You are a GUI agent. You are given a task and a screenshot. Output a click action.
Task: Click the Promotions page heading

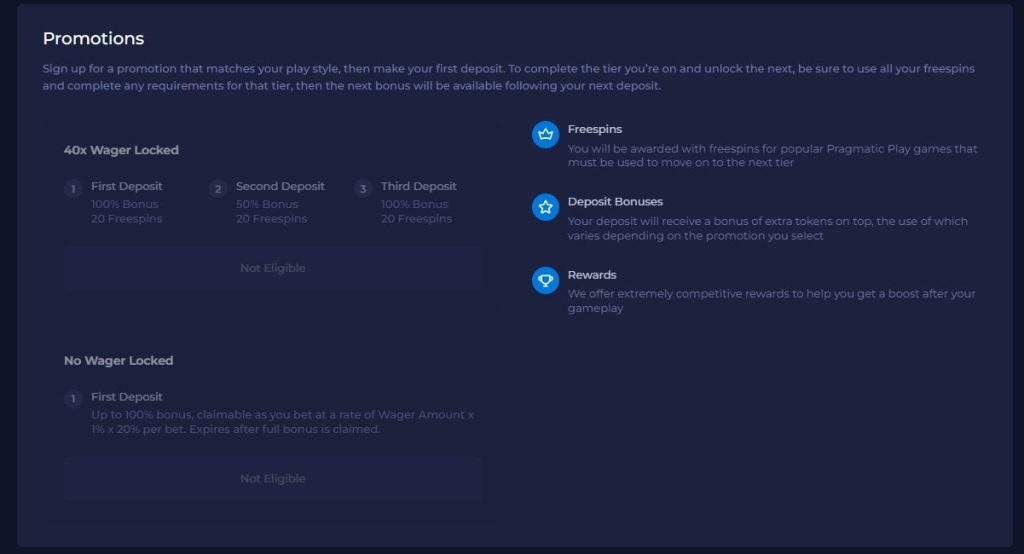93,39
